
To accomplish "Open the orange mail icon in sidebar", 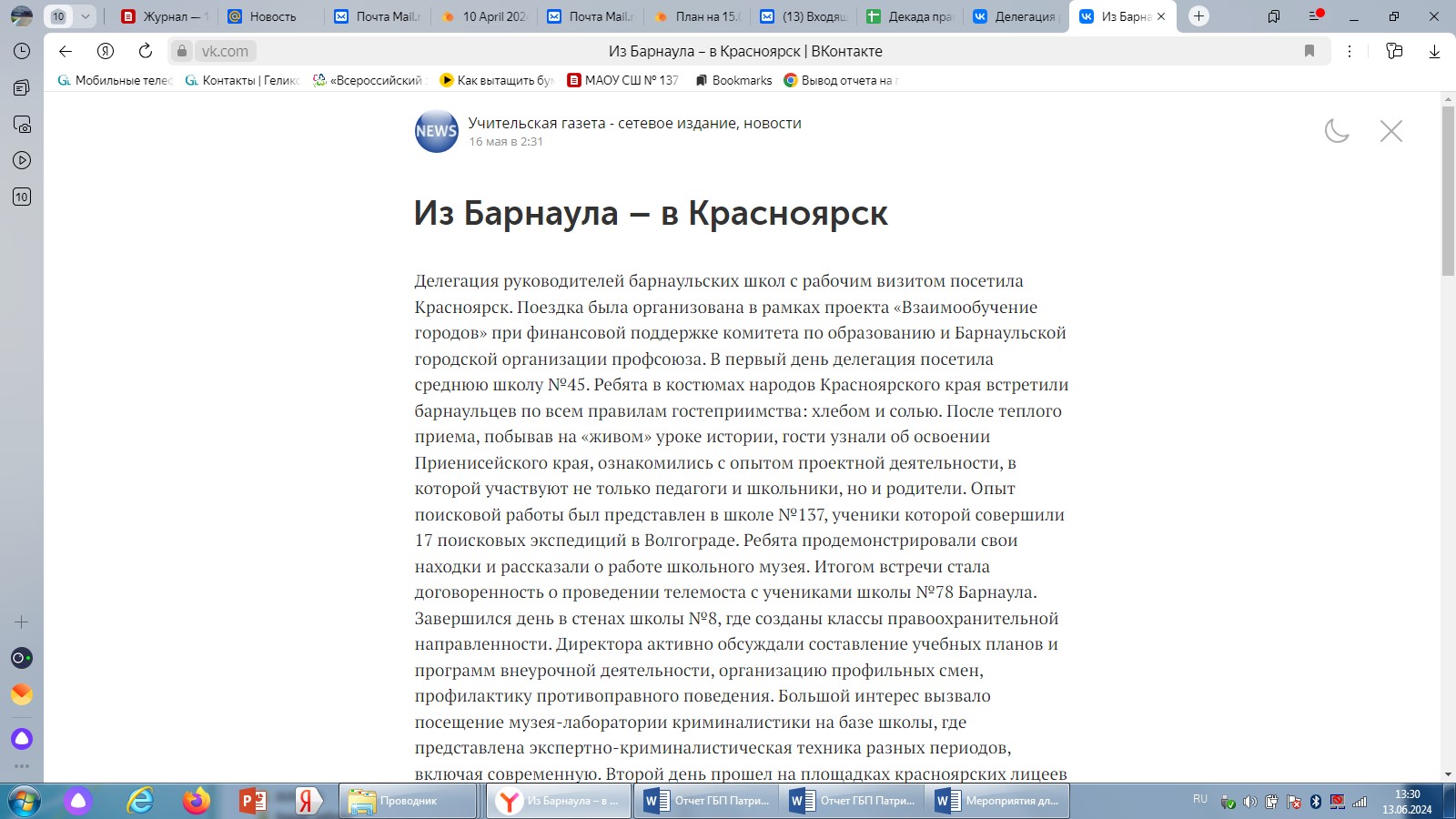I will (22, 694).
